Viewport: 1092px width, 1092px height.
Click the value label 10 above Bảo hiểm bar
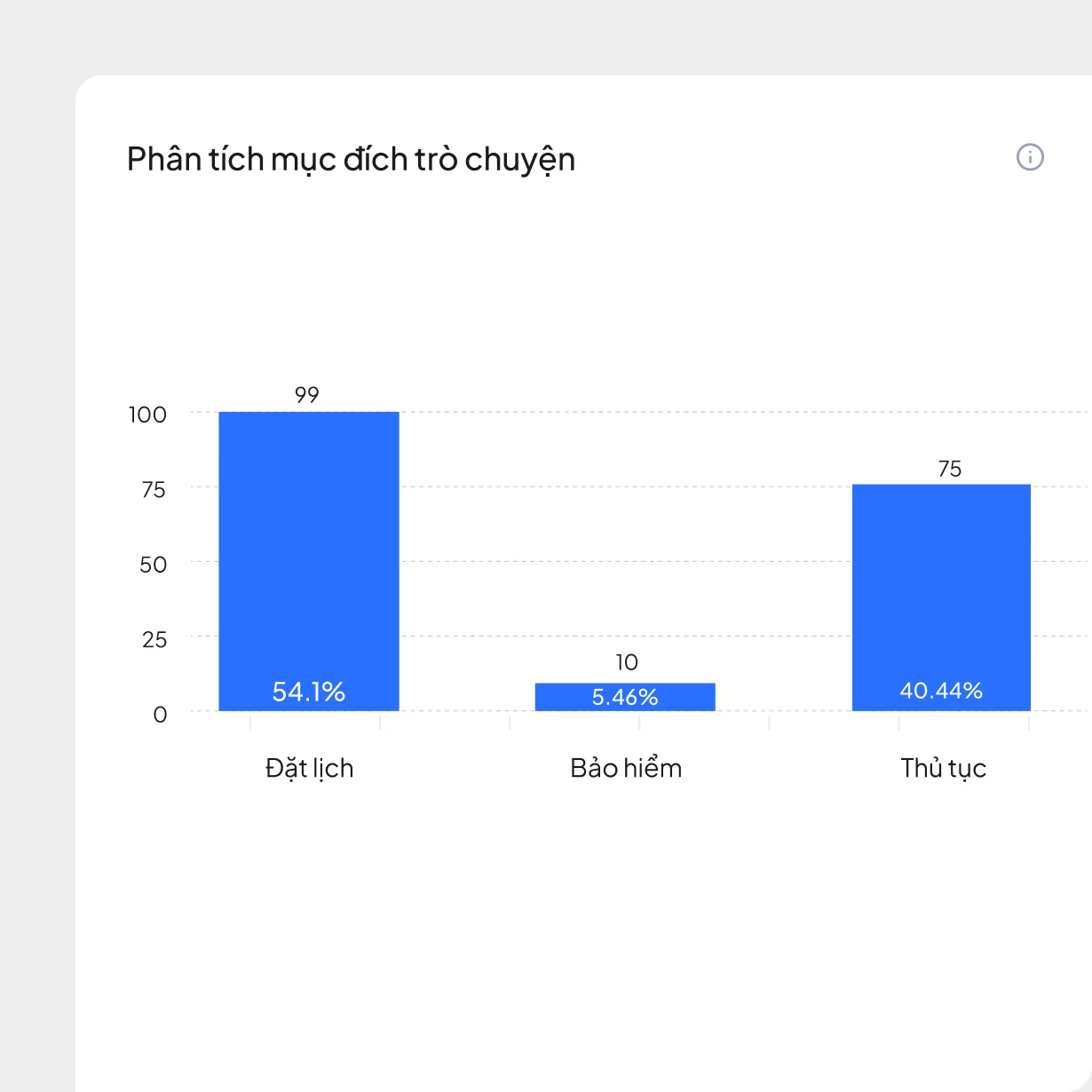click(x=627, y=662)
